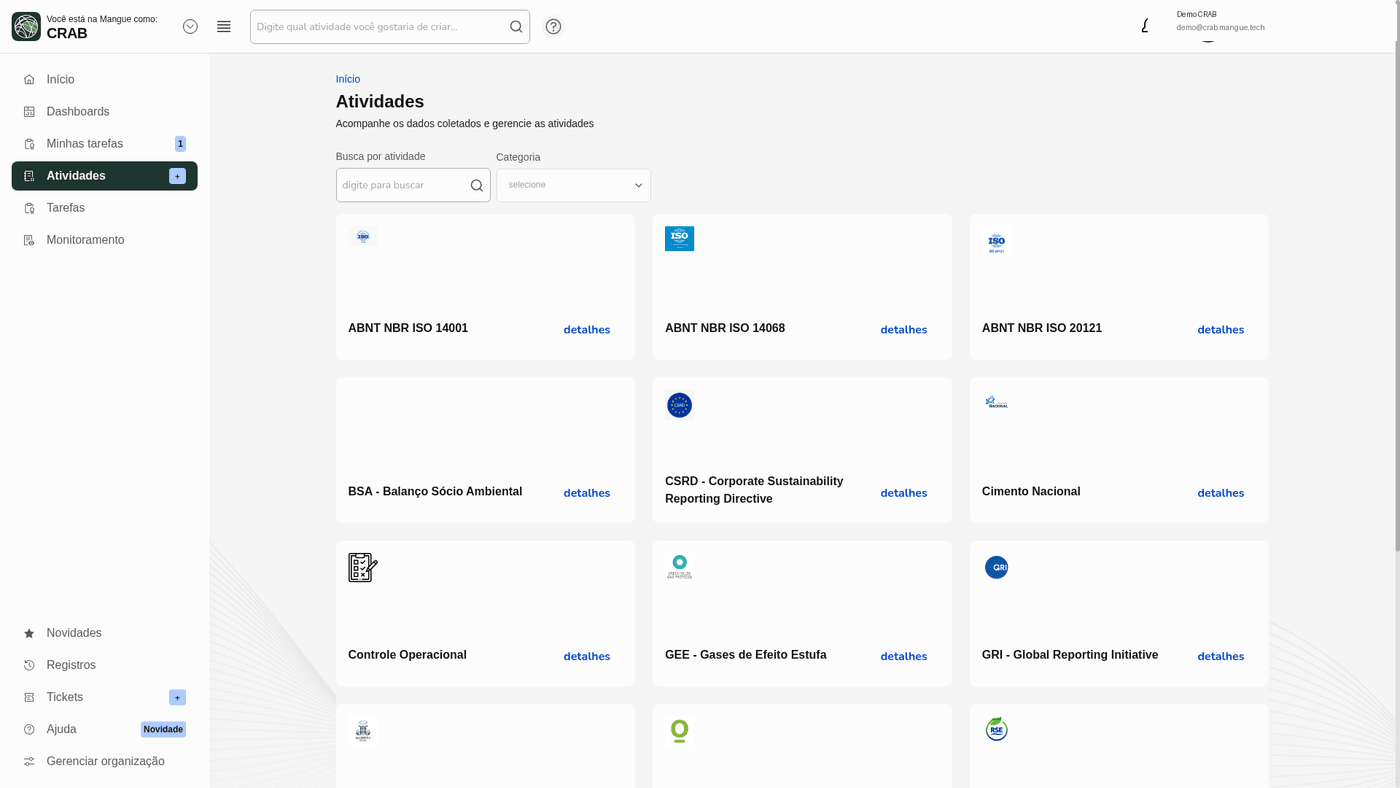The width and height of the screenshot is (1400, 788).
Task: Open detalhes for ABNT NBR ISO 14001
Action: point(587,330)
